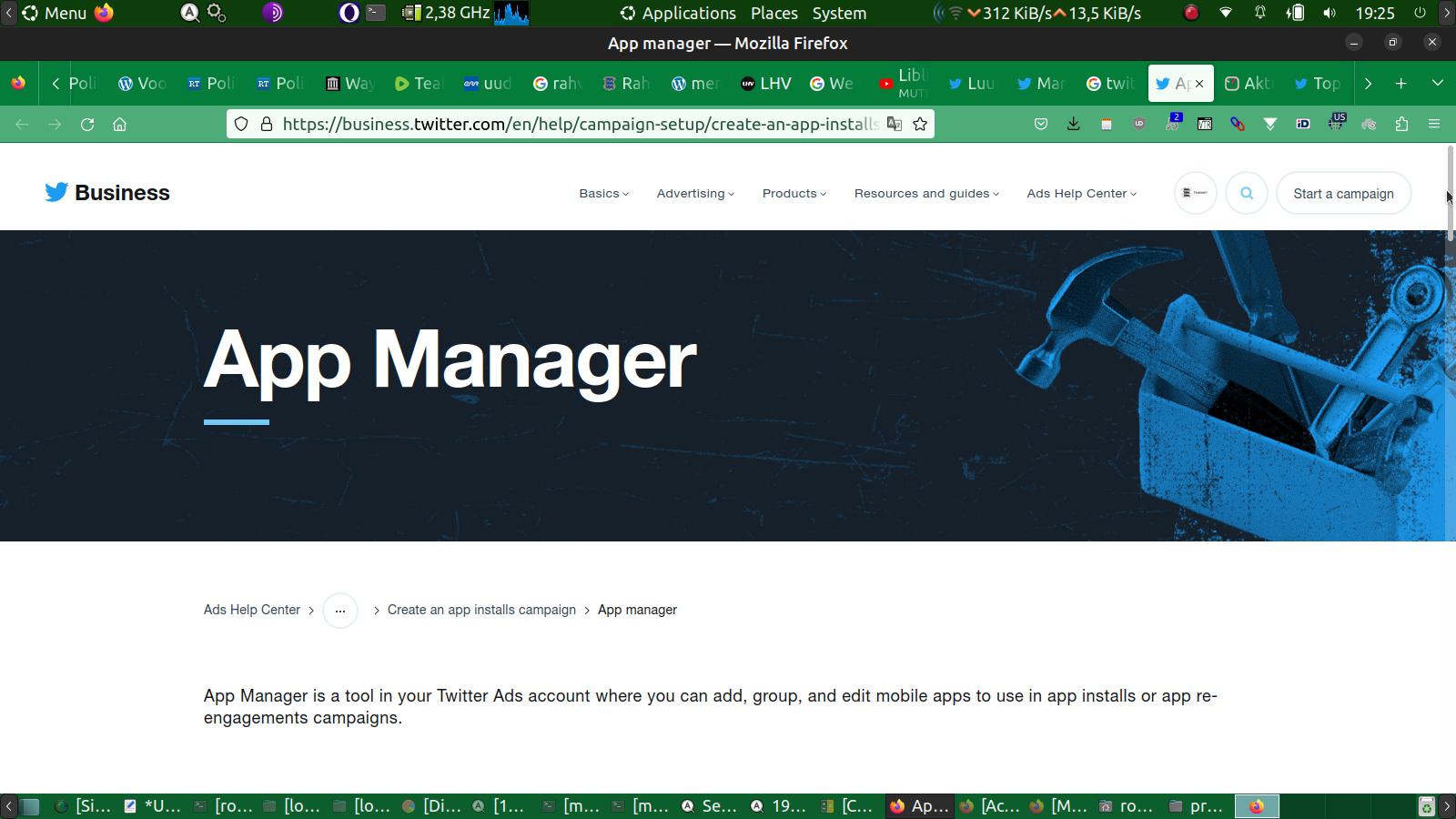
Task: Click the Start a campaign button
Action: [1344, 193]
